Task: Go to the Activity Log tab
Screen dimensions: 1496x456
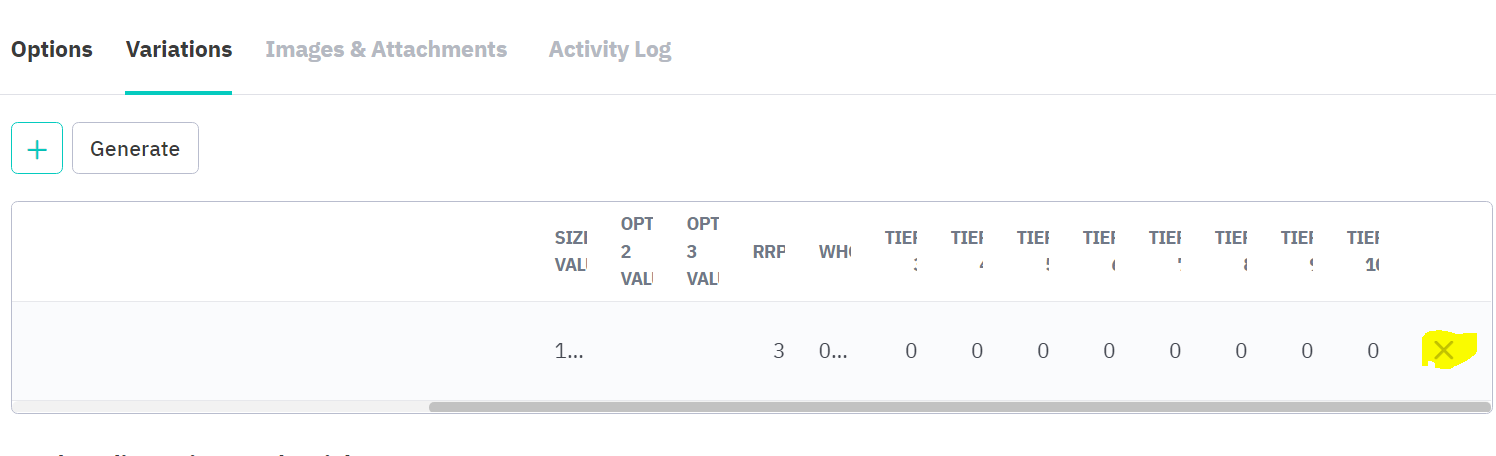Action: coord(610,49)
